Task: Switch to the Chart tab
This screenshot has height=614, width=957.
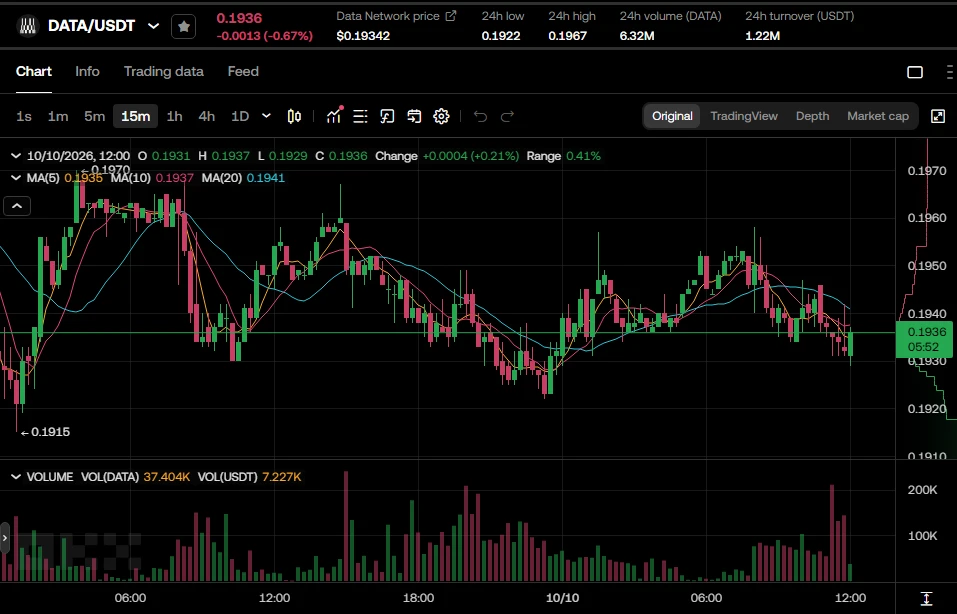Action: tap(34, 71)
